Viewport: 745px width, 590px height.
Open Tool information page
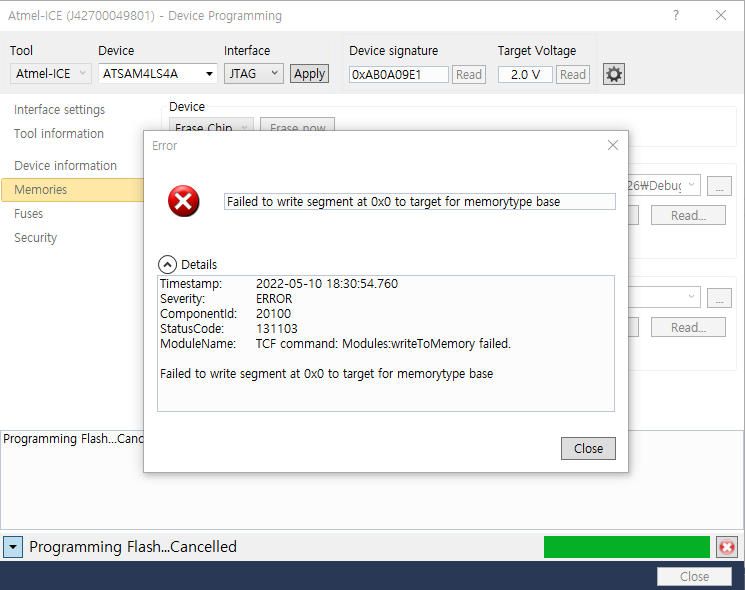(58, 133)
